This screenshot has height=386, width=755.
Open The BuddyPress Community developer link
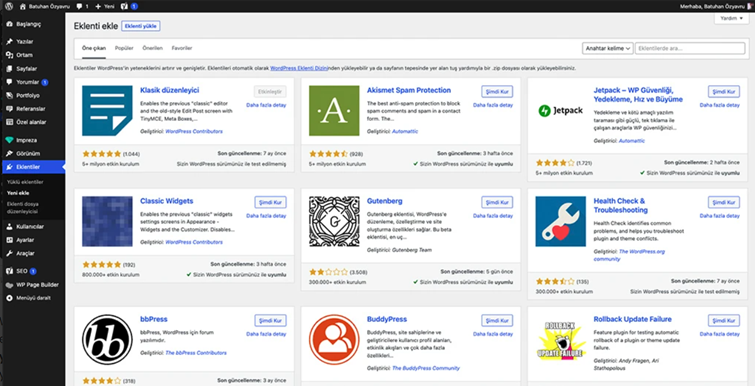tap(426, 368)
